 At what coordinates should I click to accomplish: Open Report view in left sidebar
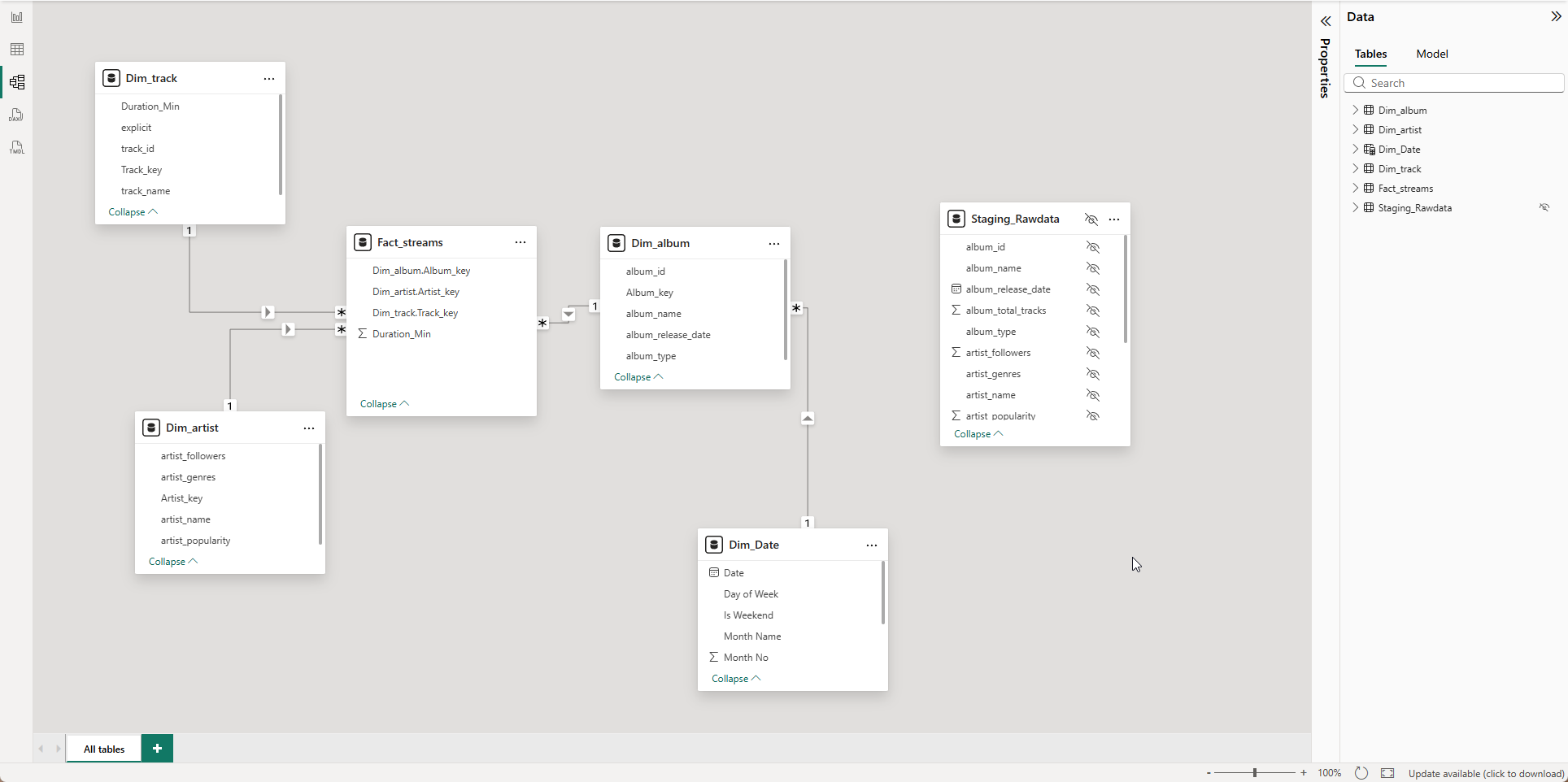pyautogui.click(x=16, y=17)
